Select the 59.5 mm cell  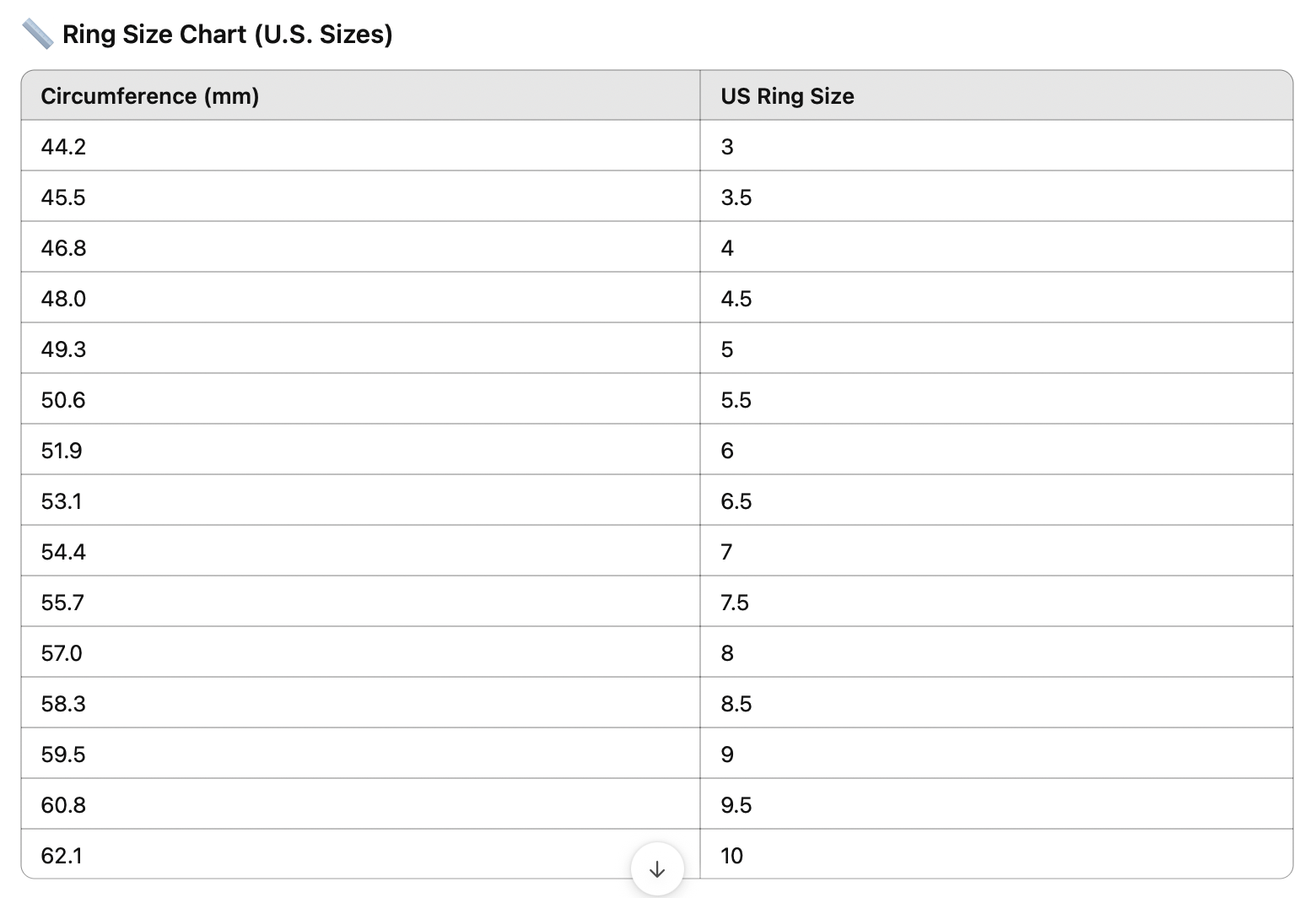click(63, 755)
